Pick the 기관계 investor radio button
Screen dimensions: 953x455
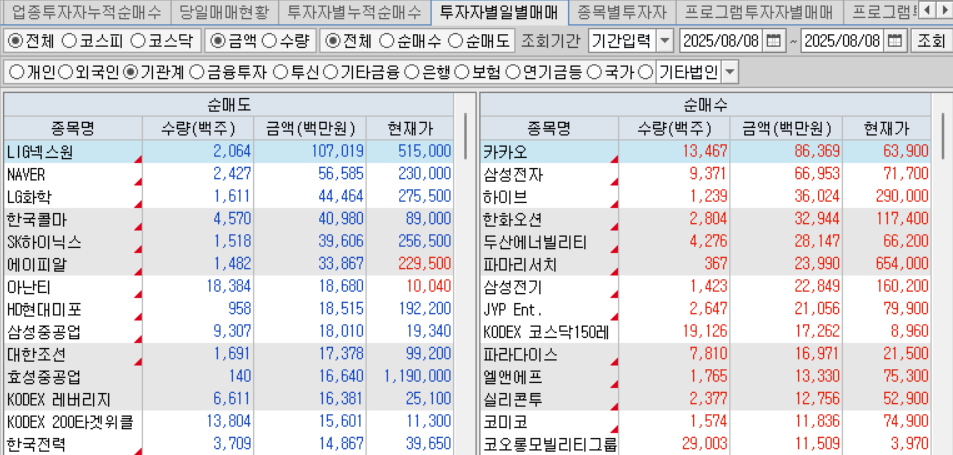click(x=129, y=73)
